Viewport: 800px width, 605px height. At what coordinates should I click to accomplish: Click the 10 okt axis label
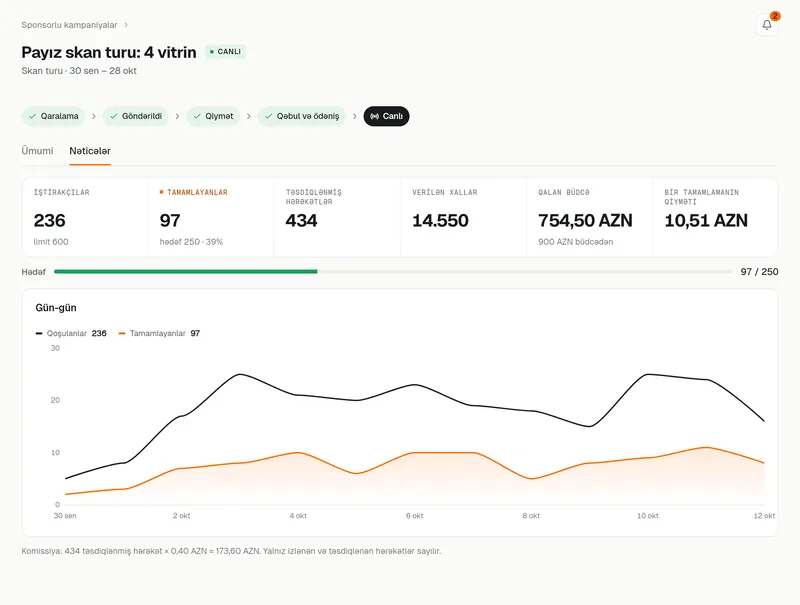[x=648, y=516]
